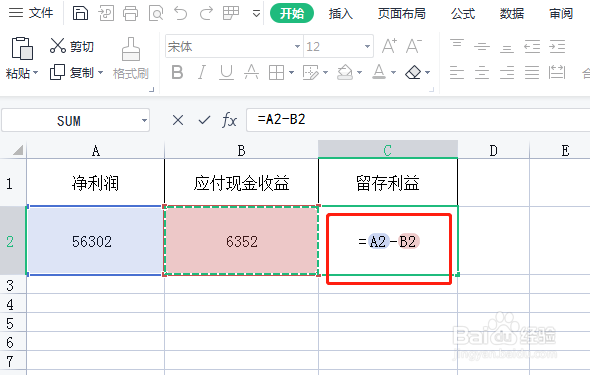
Task: Switch to the 插入 tab
Action: (341, 14)
